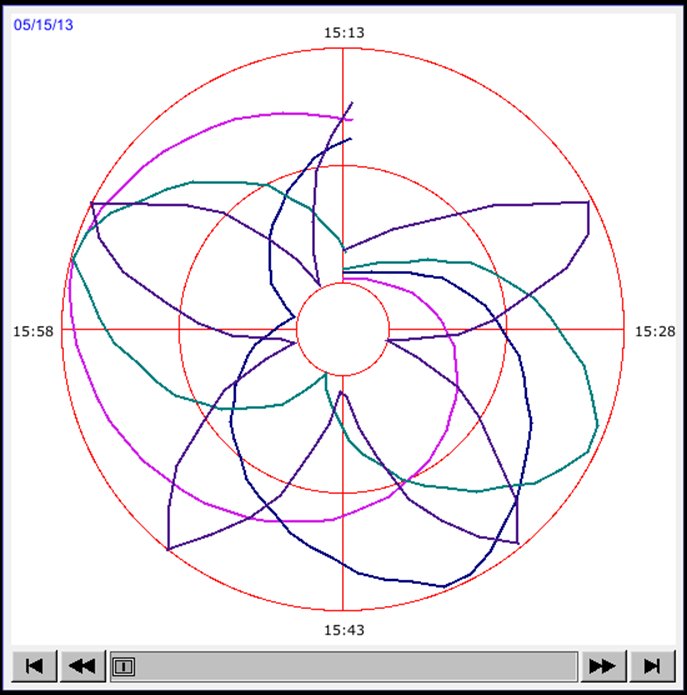Screen dimensions: 687x695
Task: Click the gray timeline slider track
Action: (x=344, y=666)
